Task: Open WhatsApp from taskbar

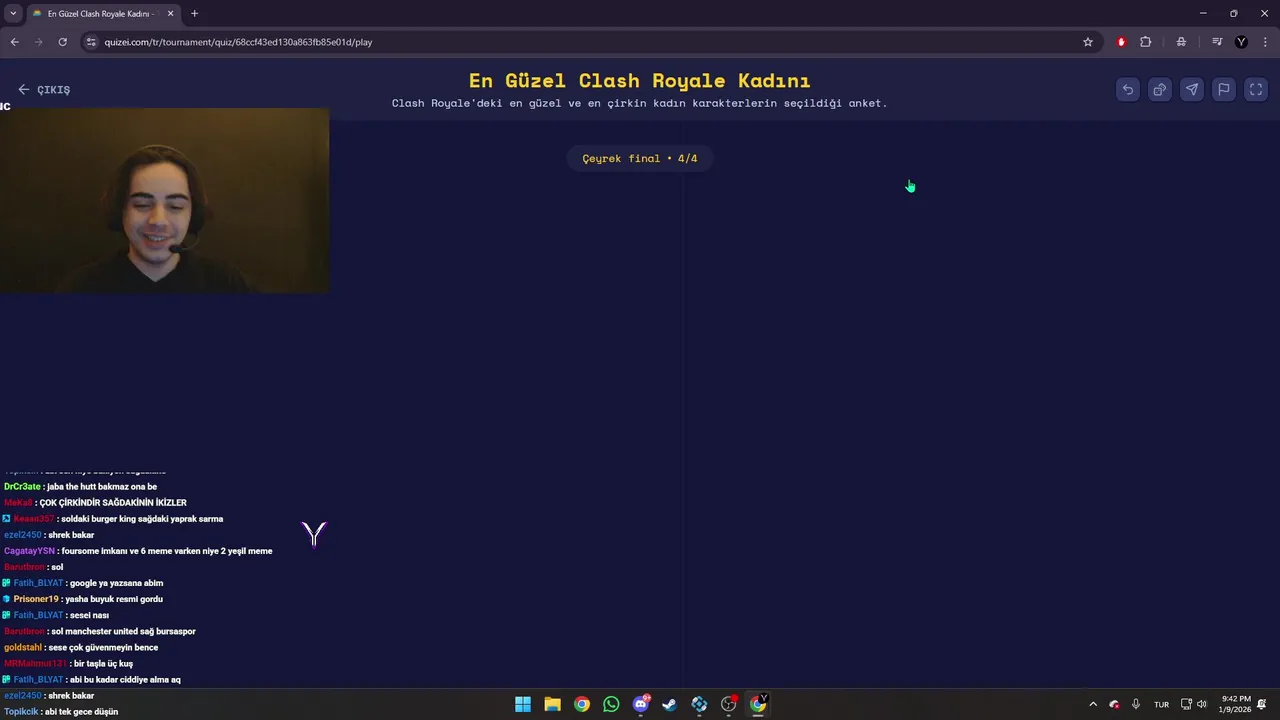Action: [611, 704]
